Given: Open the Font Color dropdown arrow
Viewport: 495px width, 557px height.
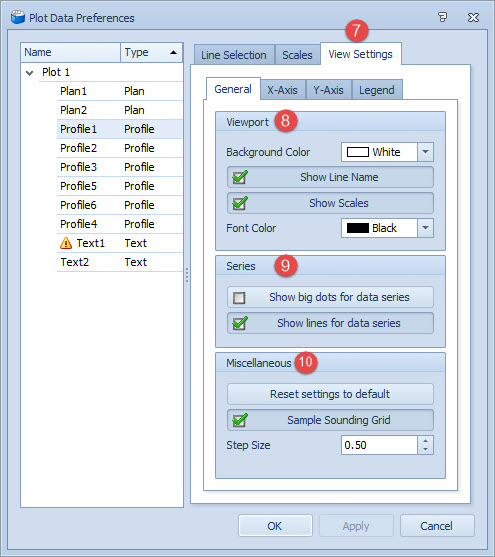Looking at the screenshot, I should point(425,228).
